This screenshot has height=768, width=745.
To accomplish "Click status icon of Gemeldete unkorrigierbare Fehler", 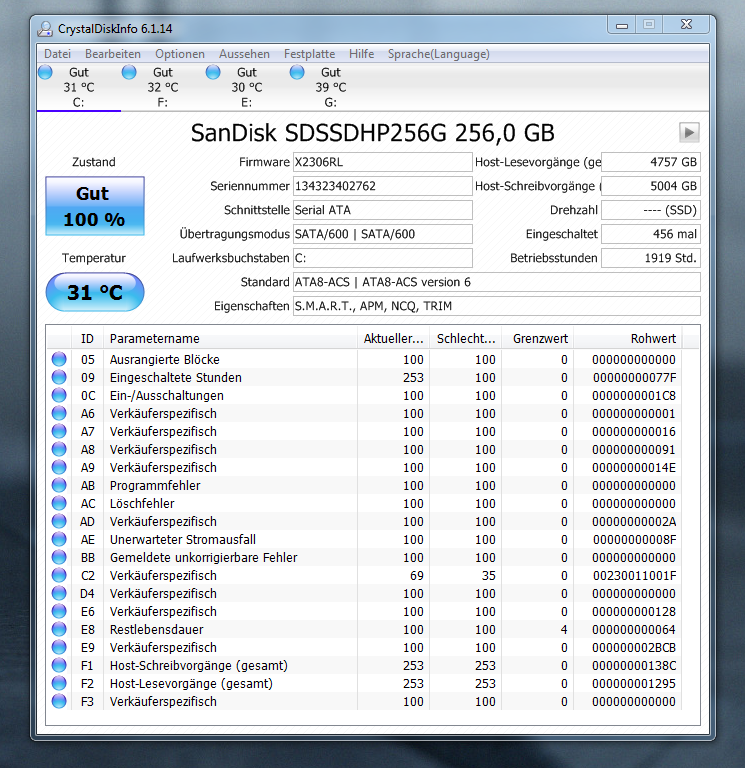I will tap(59, 558).
